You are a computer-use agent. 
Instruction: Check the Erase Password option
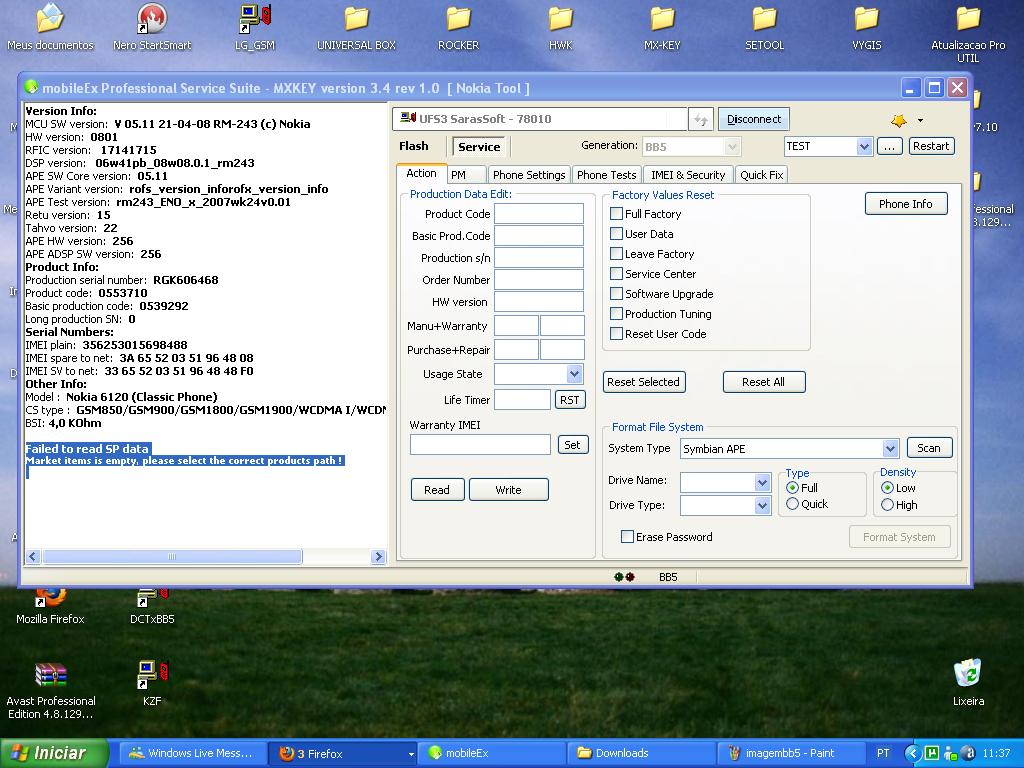[628, 537]
